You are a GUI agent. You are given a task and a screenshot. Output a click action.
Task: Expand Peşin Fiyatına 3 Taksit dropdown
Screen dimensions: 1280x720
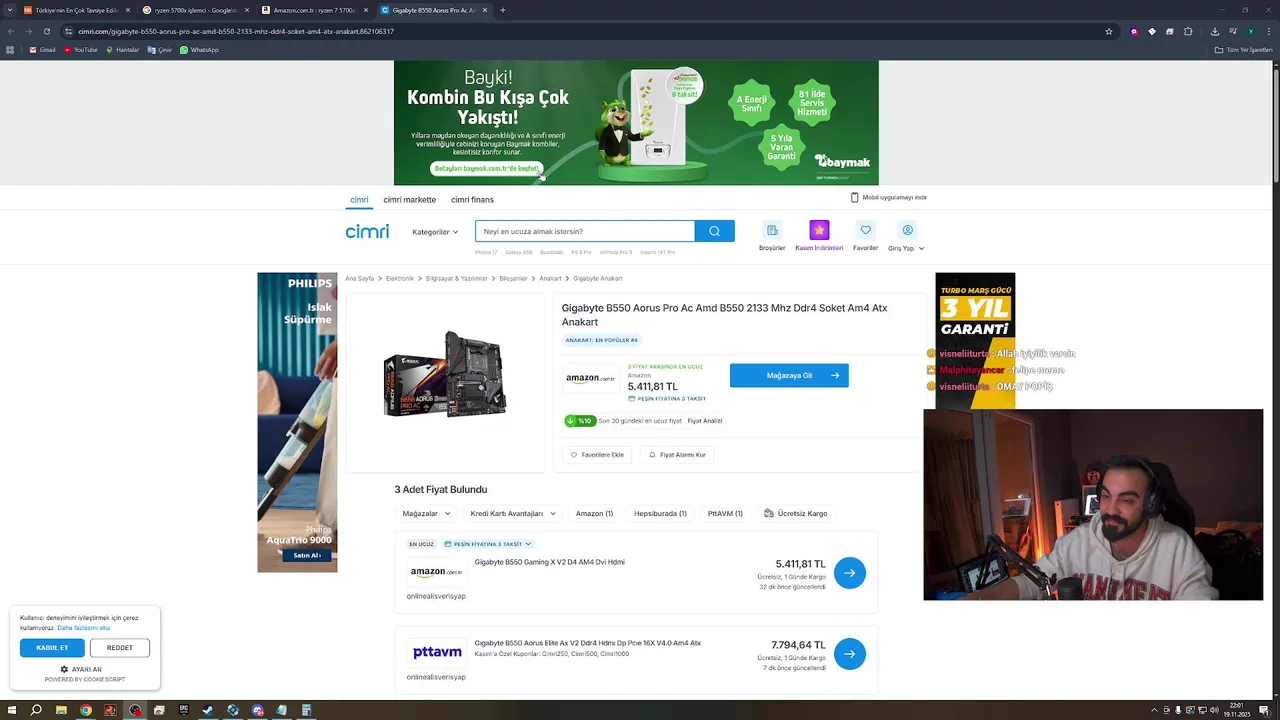tap(488, 544)
